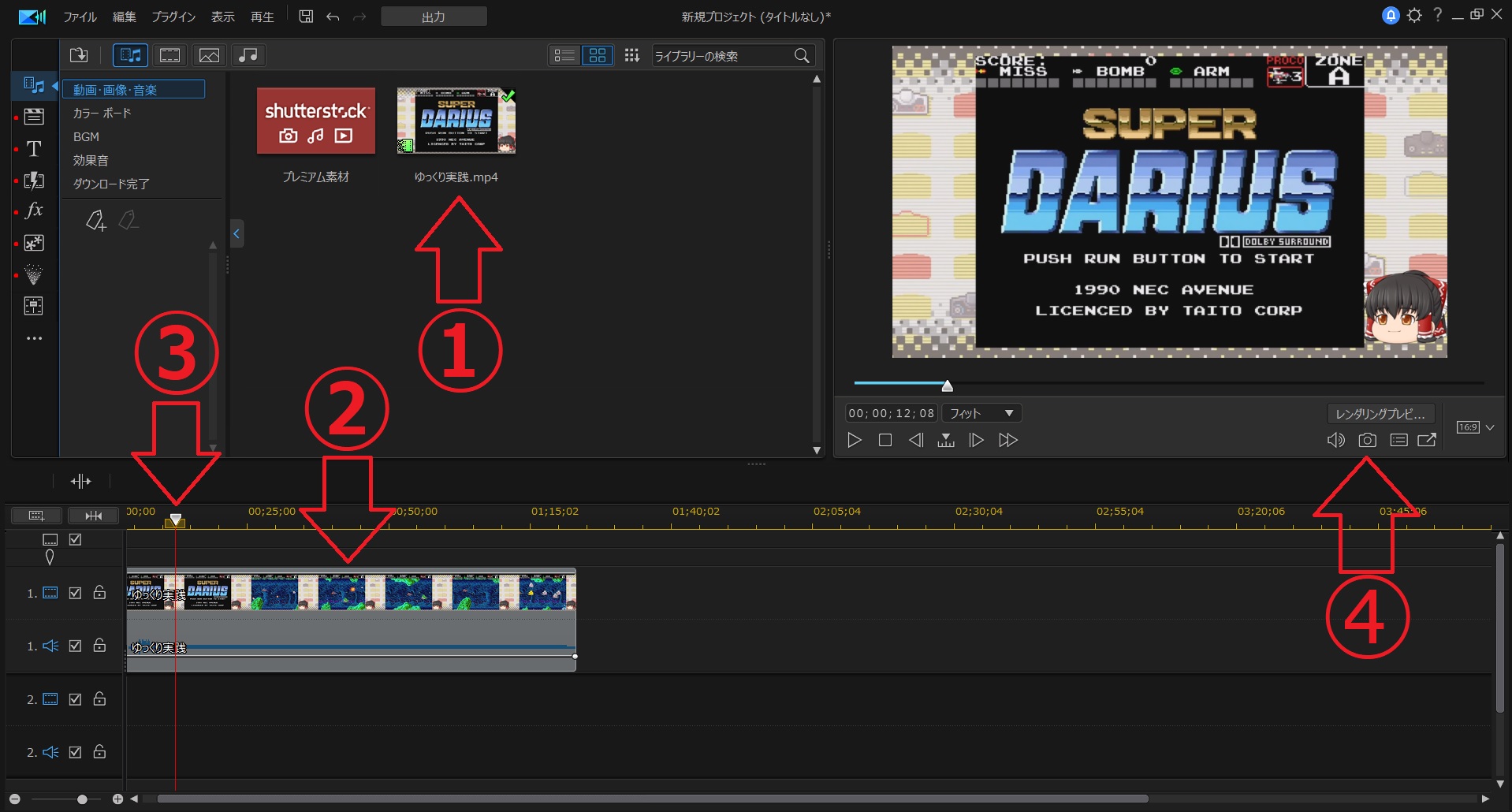Image resolution: width=1512 pixels, height=812 pixels.
Task: Undo the last action
Action: coord(333,17)
